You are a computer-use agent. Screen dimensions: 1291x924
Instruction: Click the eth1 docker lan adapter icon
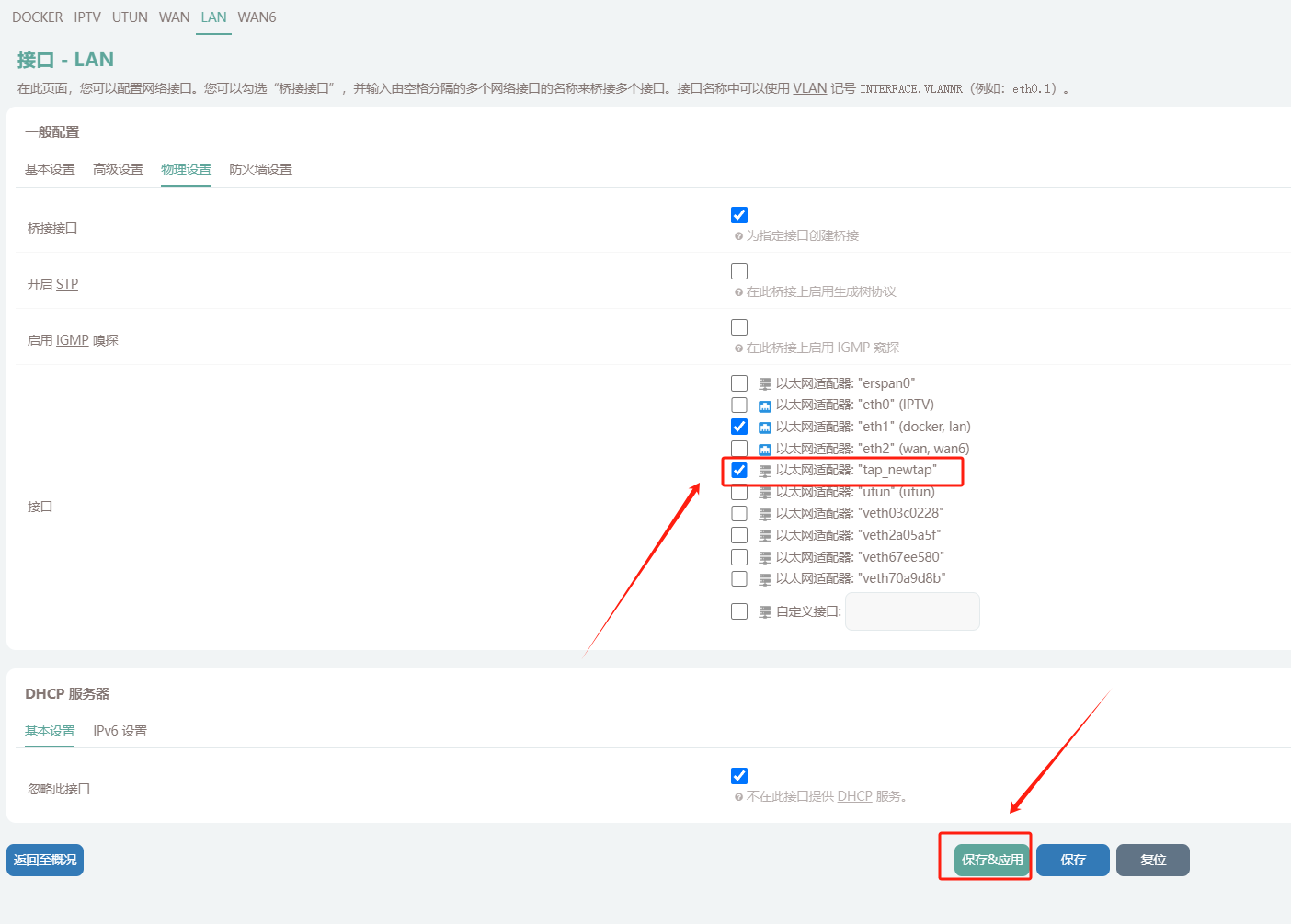point(764,428)
